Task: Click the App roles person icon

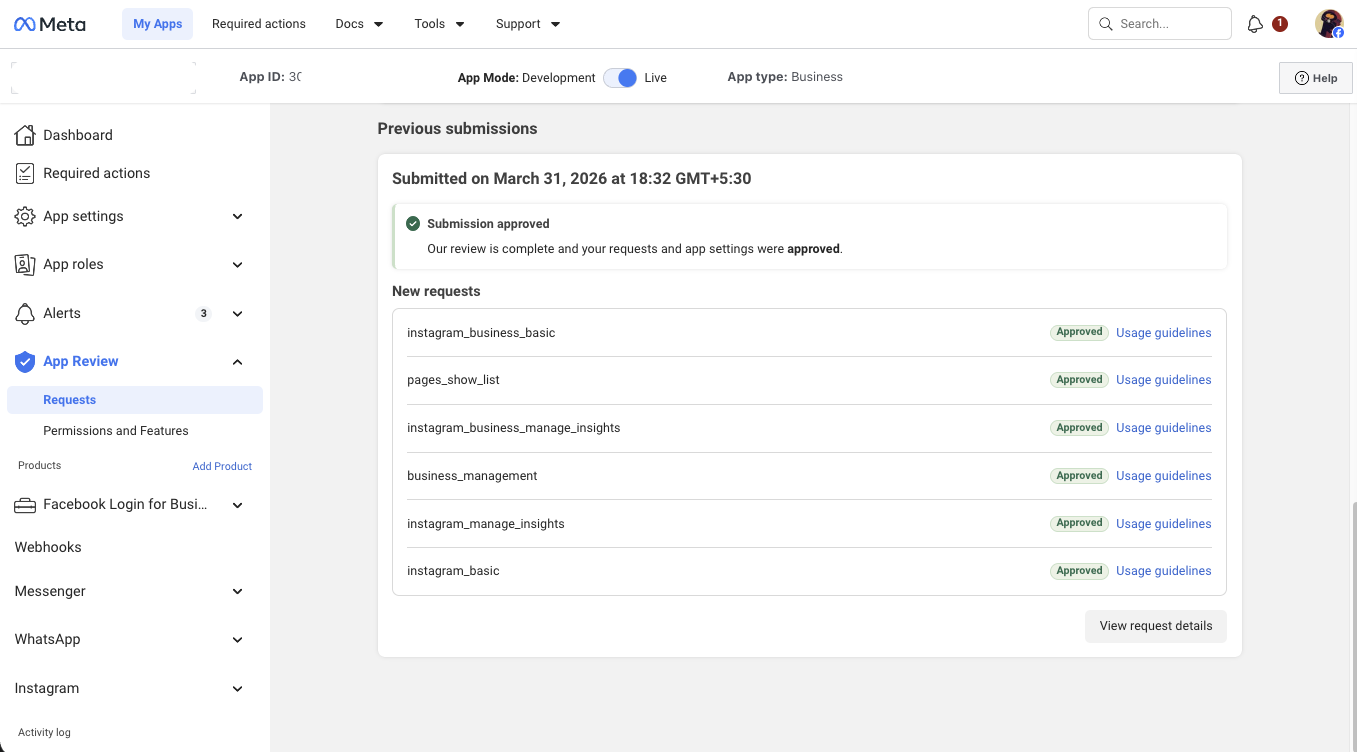Action: (x=25, y=264)
